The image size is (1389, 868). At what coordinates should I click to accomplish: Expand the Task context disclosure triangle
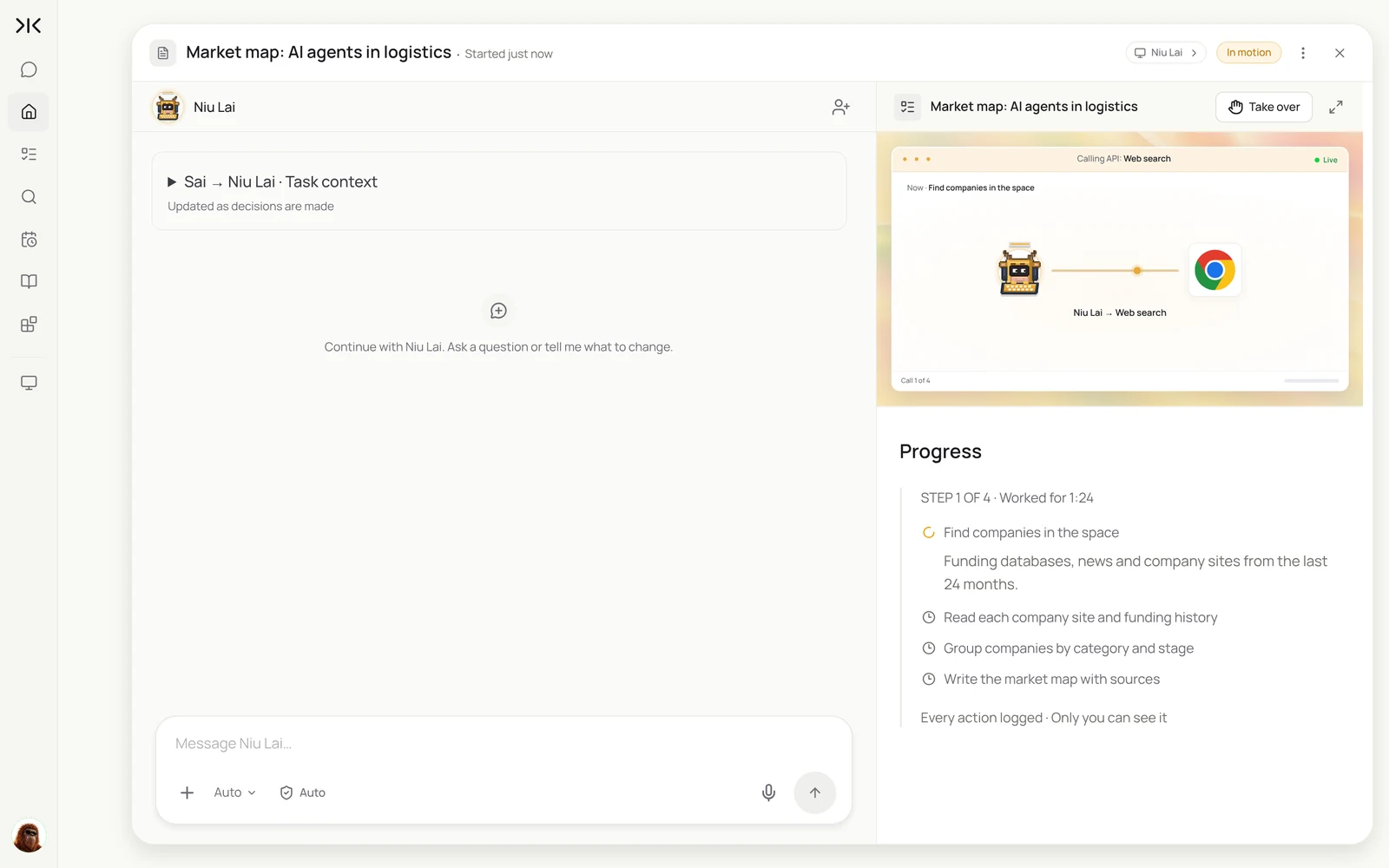click(x=172, y=182)
